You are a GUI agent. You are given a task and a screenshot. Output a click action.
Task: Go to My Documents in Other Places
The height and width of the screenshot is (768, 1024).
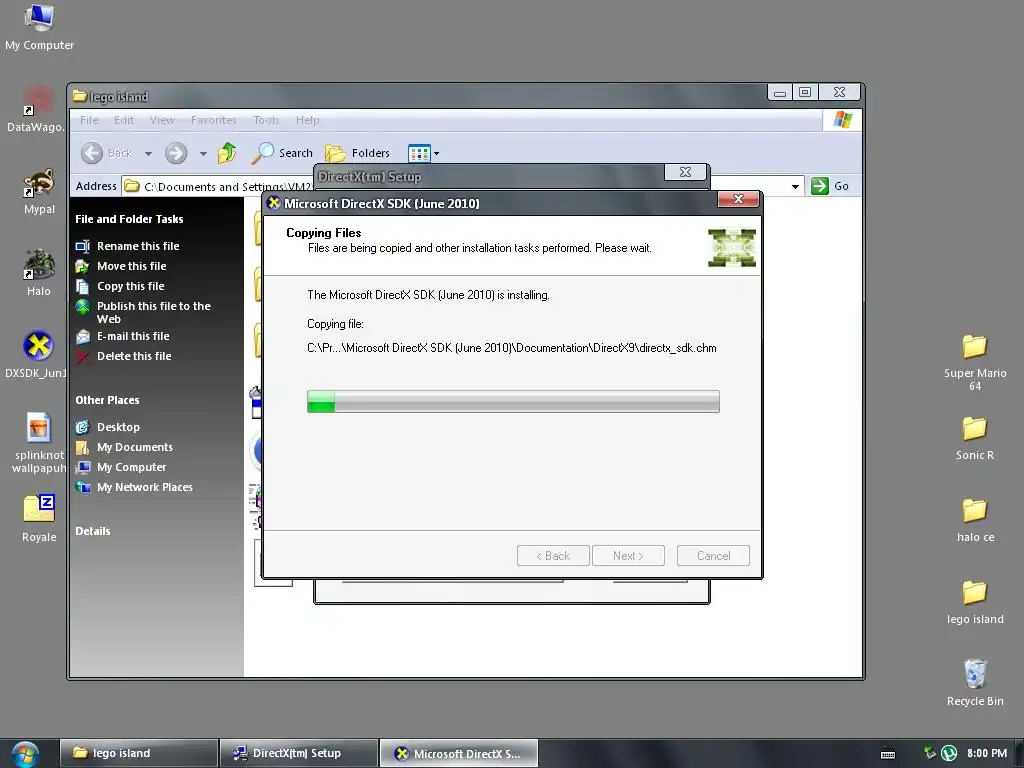(135, 447)
